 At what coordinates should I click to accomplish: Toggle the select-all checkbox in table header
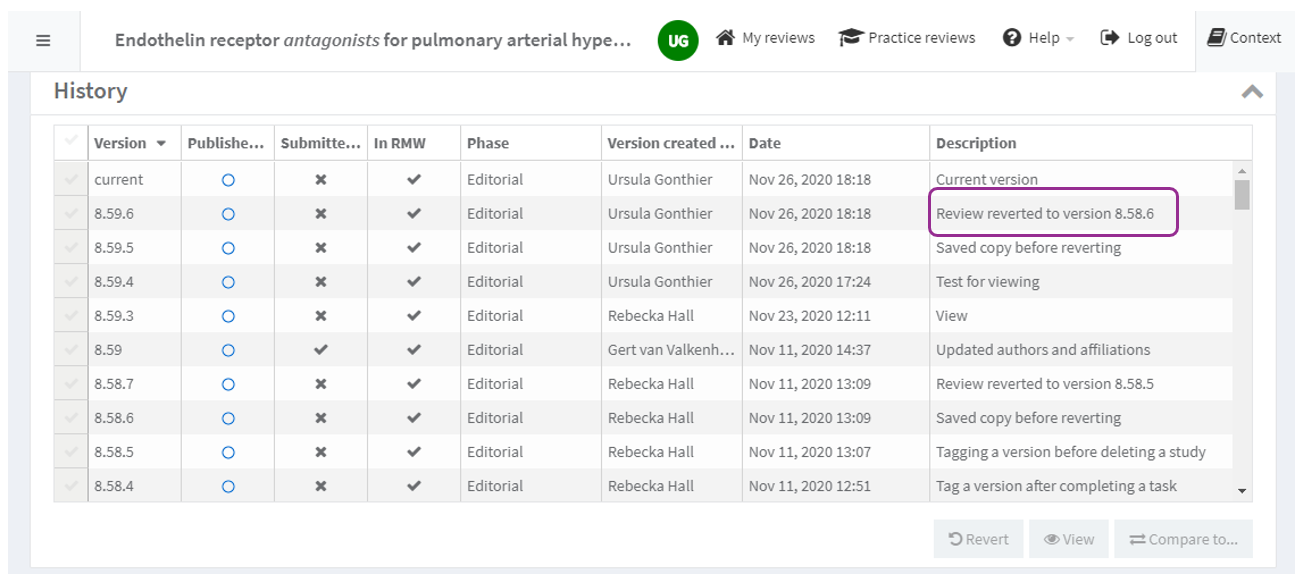point(71,142)
